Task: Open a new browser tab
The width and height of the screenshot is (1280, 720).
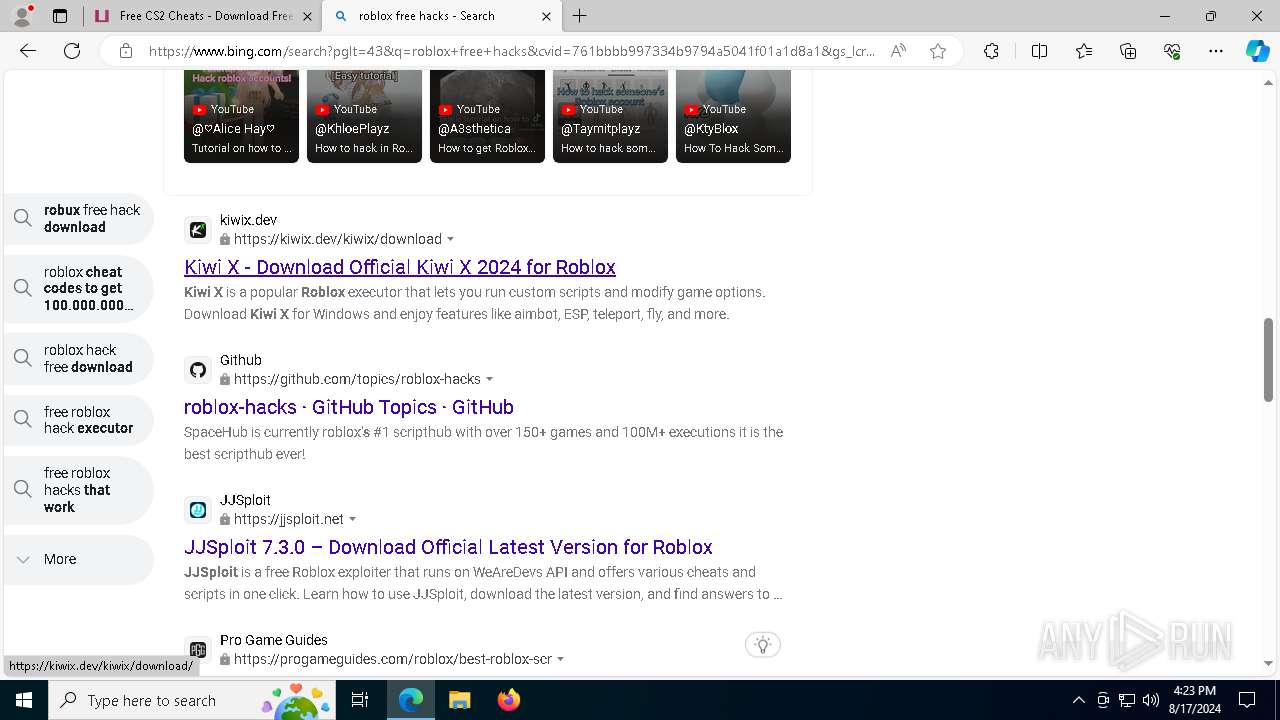Action: (580, 16)
